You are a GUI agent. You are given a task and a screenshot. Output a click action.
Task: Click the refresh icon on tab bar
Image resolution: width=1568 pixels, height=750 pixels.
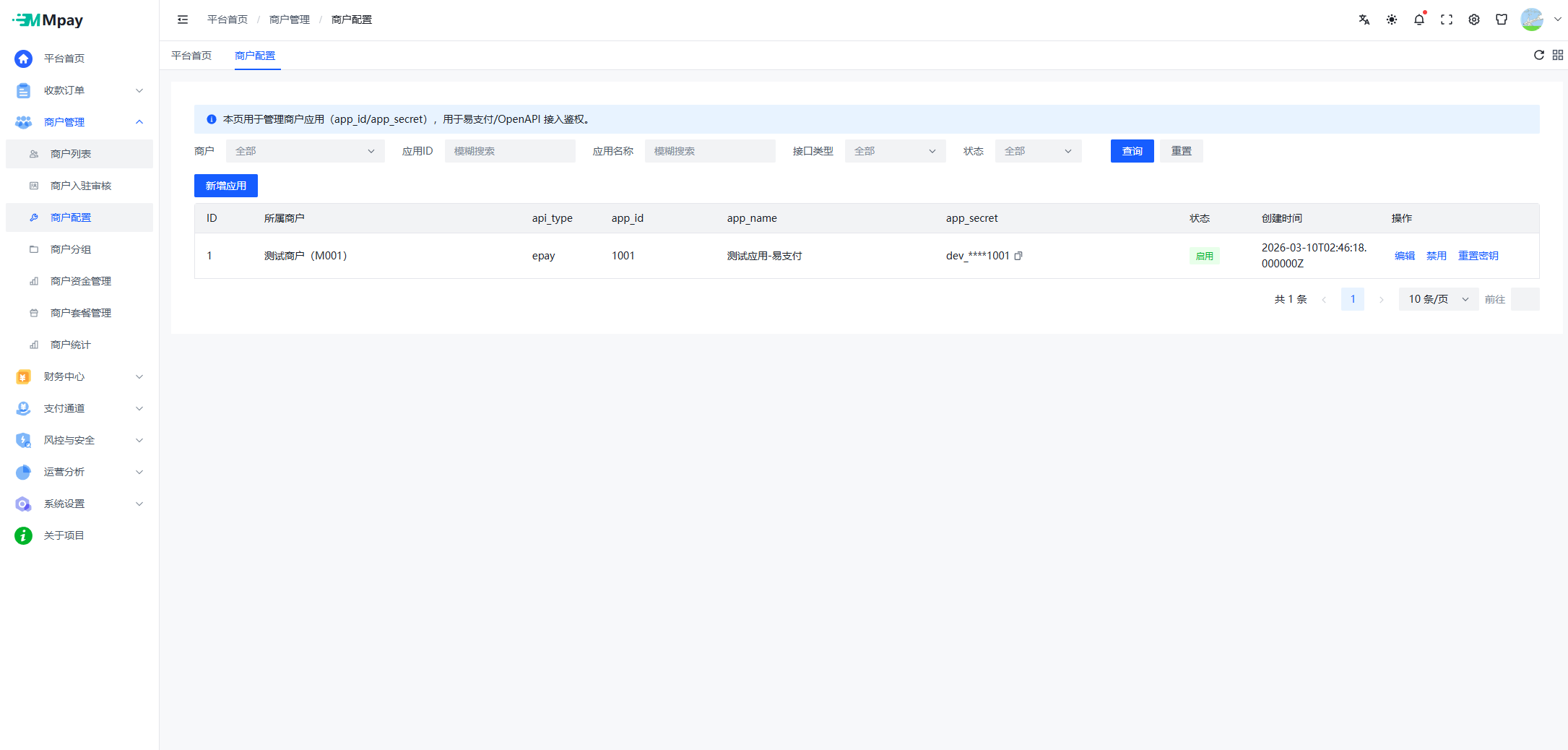click(1538, 55)
